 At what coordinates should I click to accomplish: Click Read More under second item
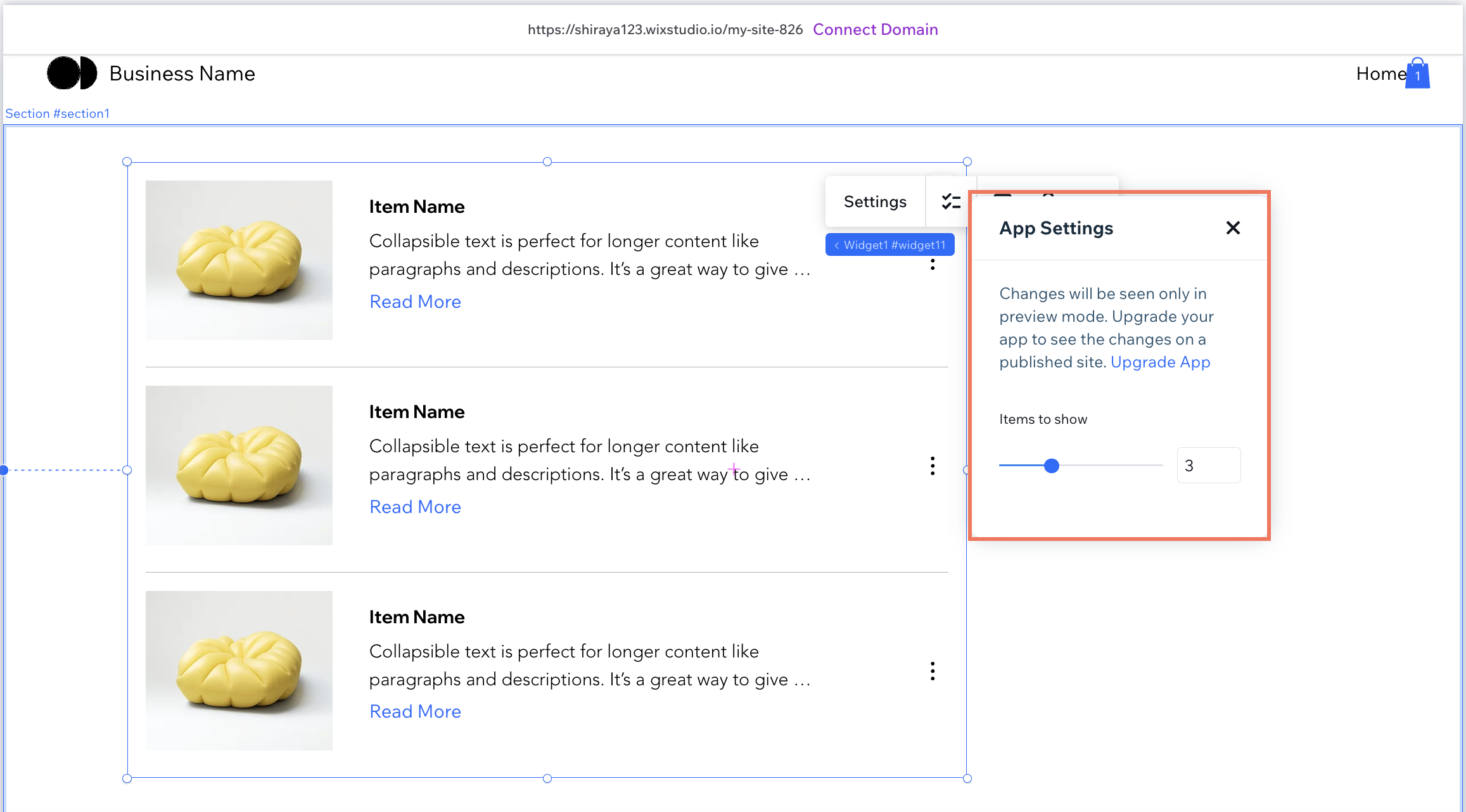click(415, 507)
